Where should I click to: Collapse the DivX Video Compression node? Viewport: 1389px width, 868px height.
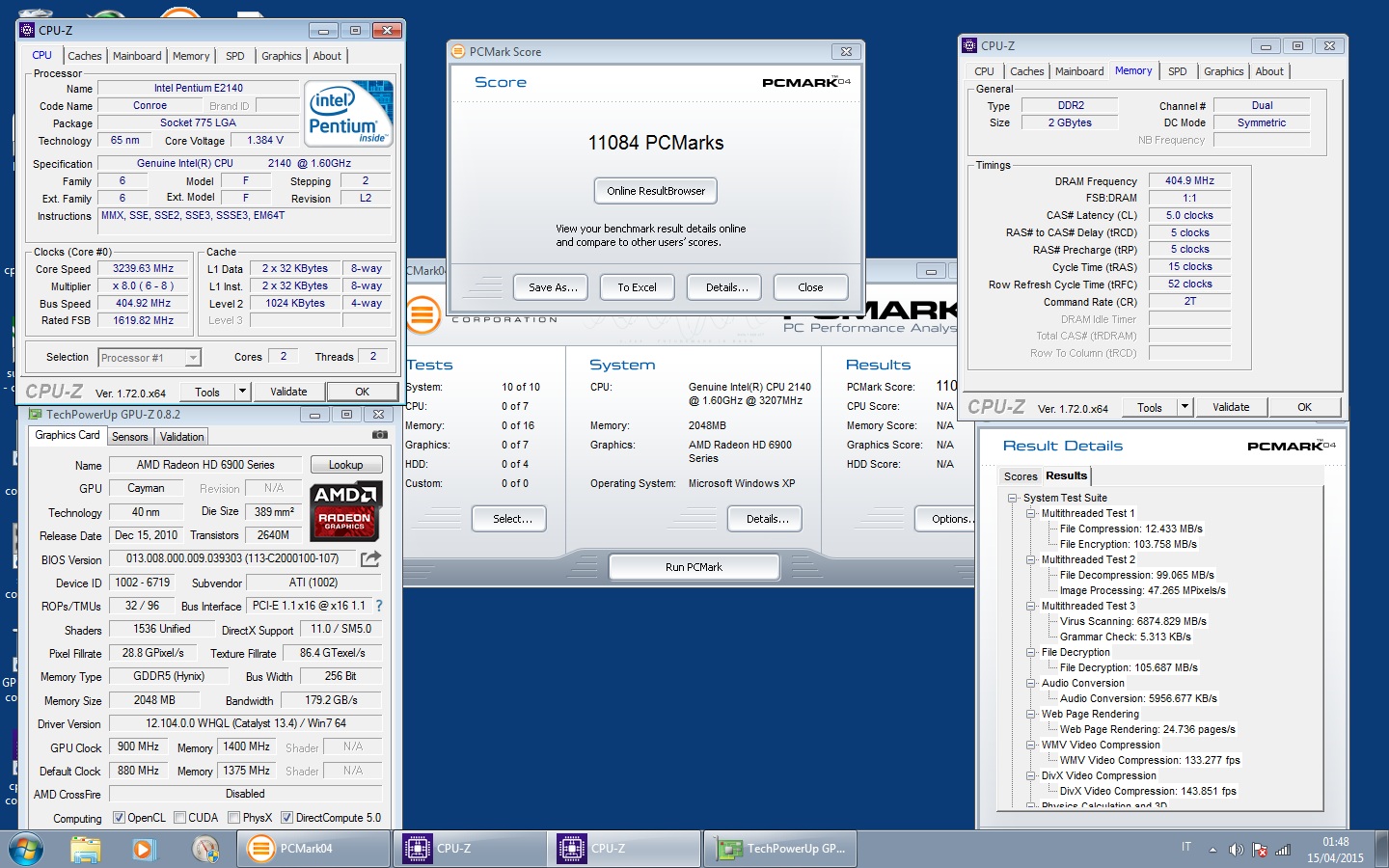tap(1031, 775)
